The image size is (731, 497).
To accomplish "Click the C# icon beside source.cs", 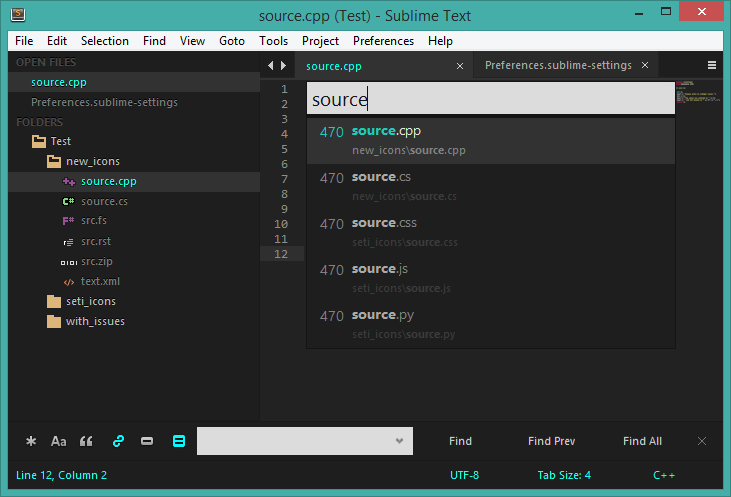I will (69, 201).
